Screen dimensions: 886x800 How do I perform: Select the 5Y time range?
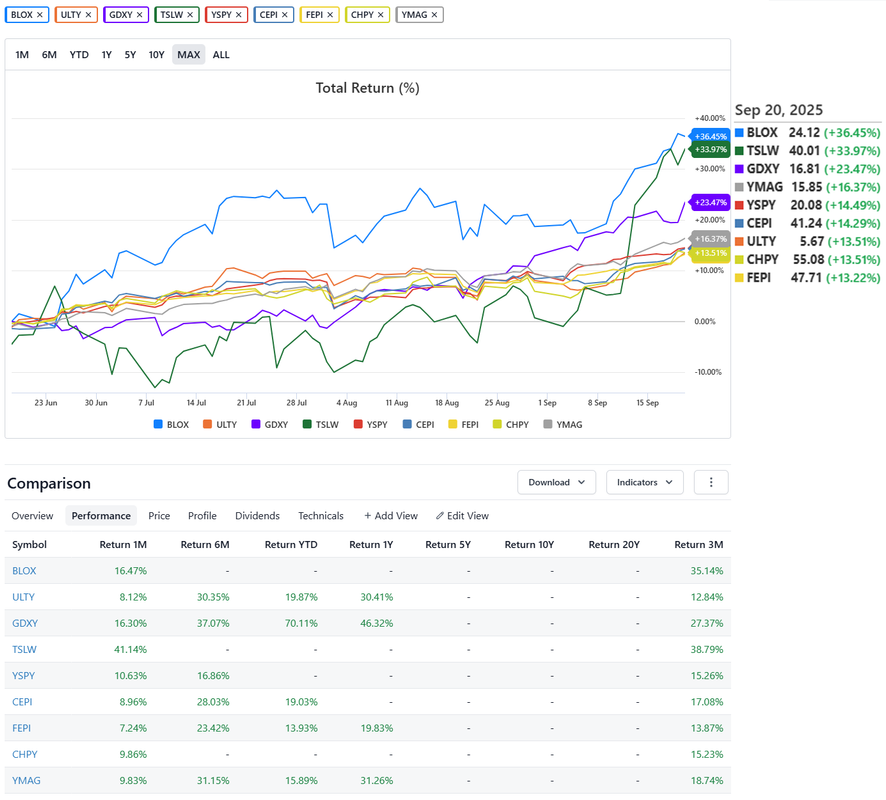130,55
